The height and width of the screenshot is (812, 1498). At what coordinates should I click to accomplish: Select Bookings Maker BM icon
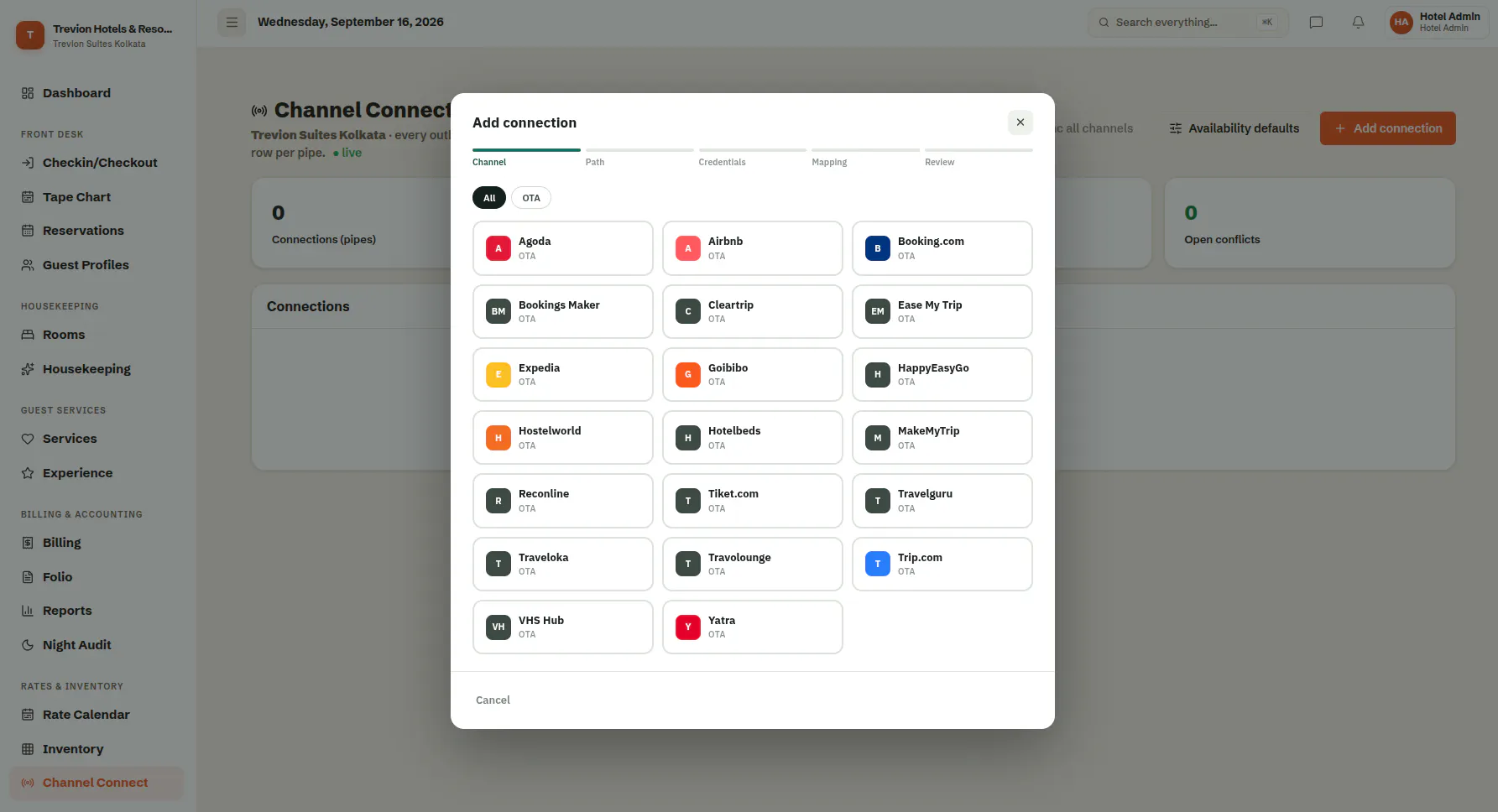point(498,311)
